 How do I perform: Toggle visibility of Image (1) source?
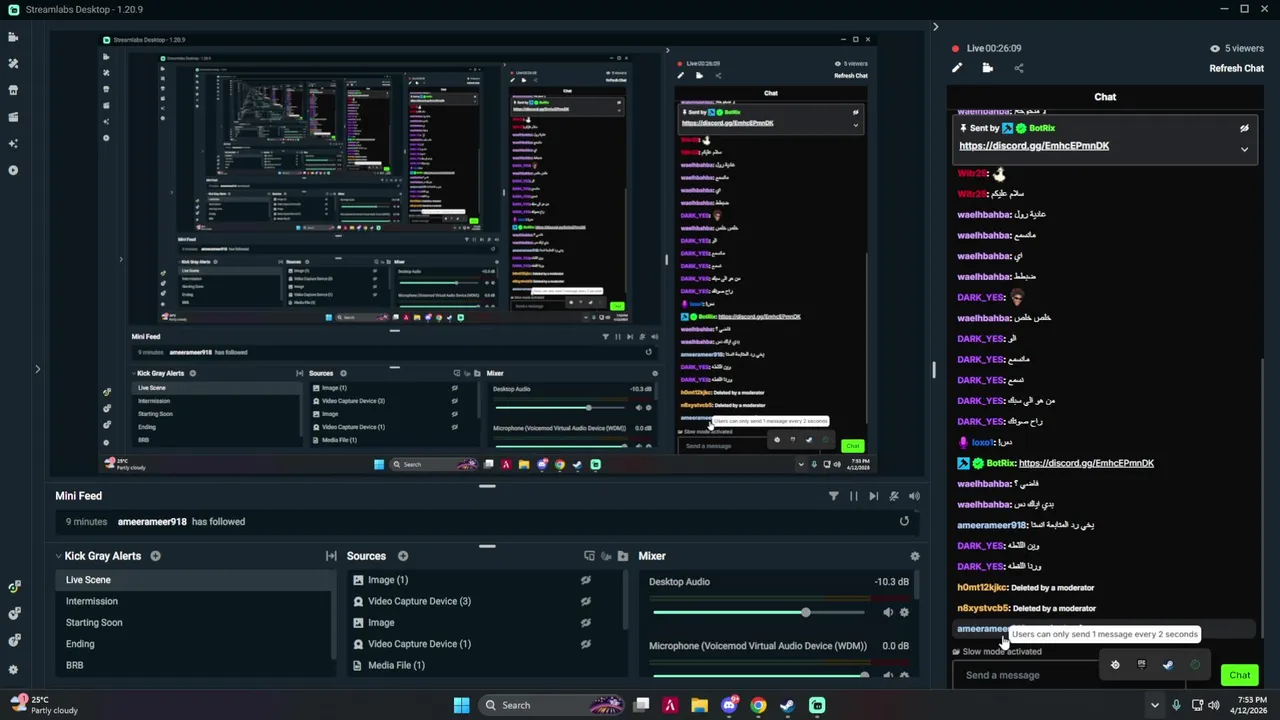(585, 580)
